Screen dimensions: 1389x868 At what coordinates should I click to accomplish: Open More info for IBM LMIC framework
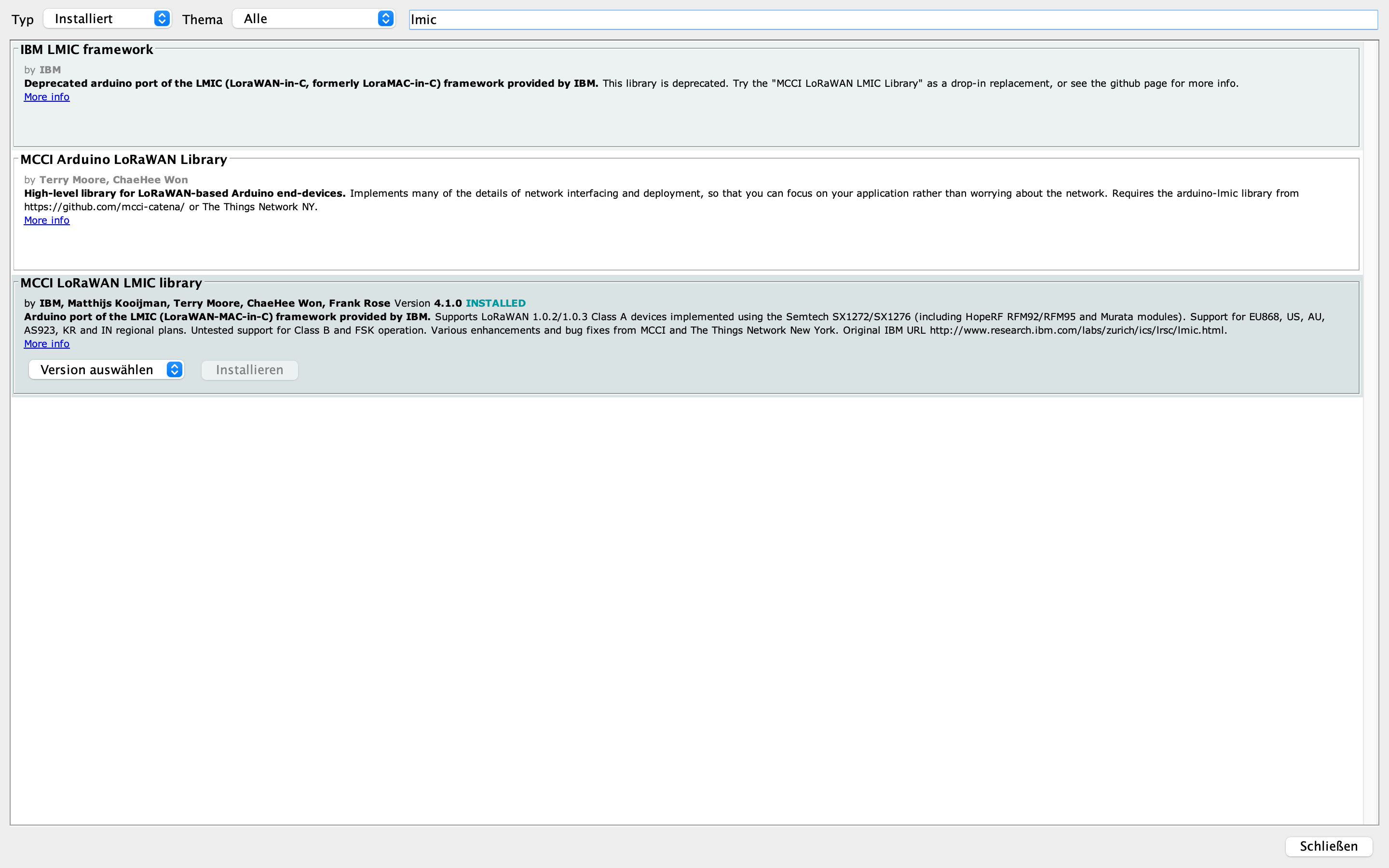(x=46, y=97)
